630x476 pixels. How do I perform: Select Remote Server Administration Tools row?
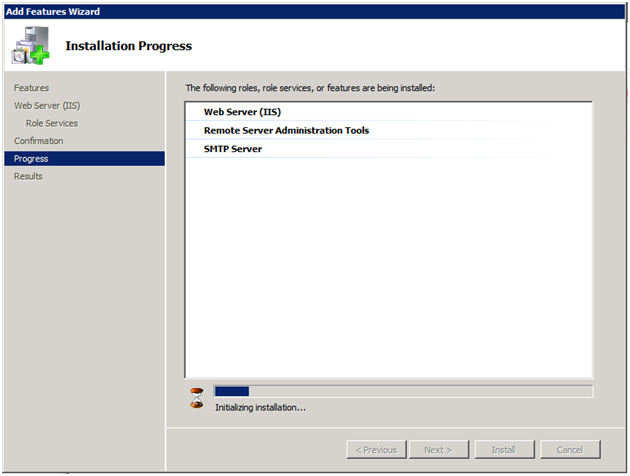click(x=389, y=131)
